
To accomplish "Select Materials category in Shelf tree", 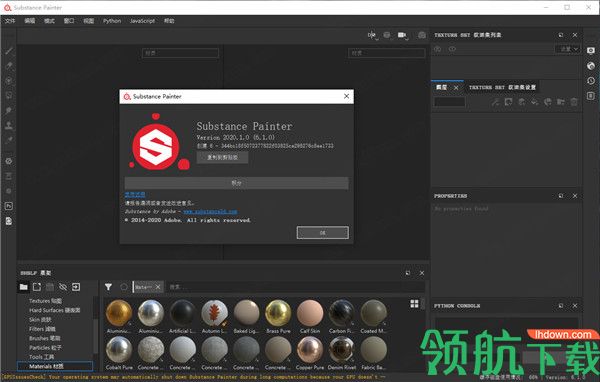I will point(55,366).
